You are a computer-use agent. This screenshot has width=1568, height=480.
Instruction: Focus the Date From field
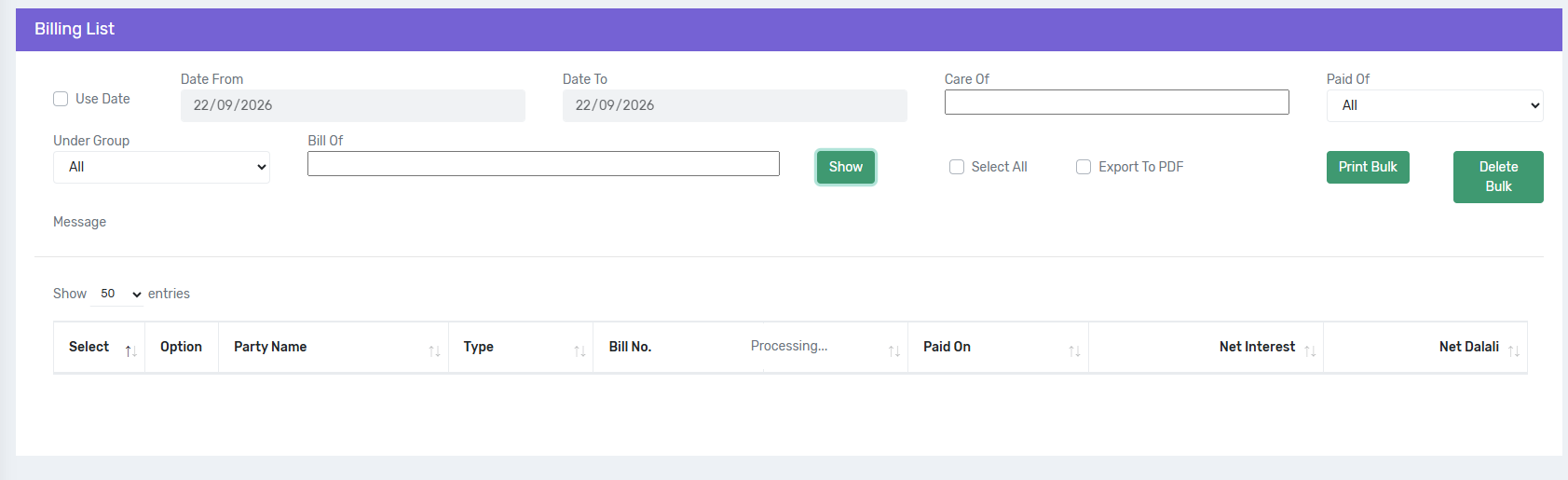click(x=353, y=105)
